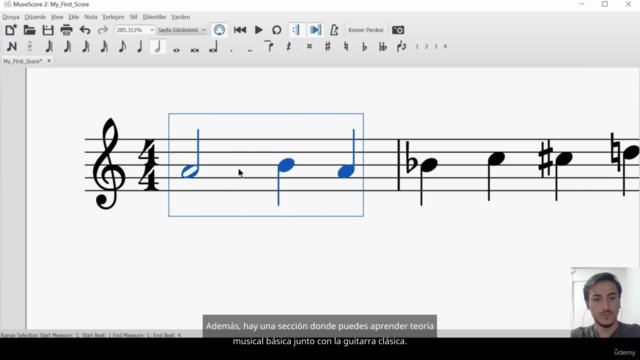The height and width of the screenshot is (360, 640).
Task: Rewind playback to the start
Action: 240,30
